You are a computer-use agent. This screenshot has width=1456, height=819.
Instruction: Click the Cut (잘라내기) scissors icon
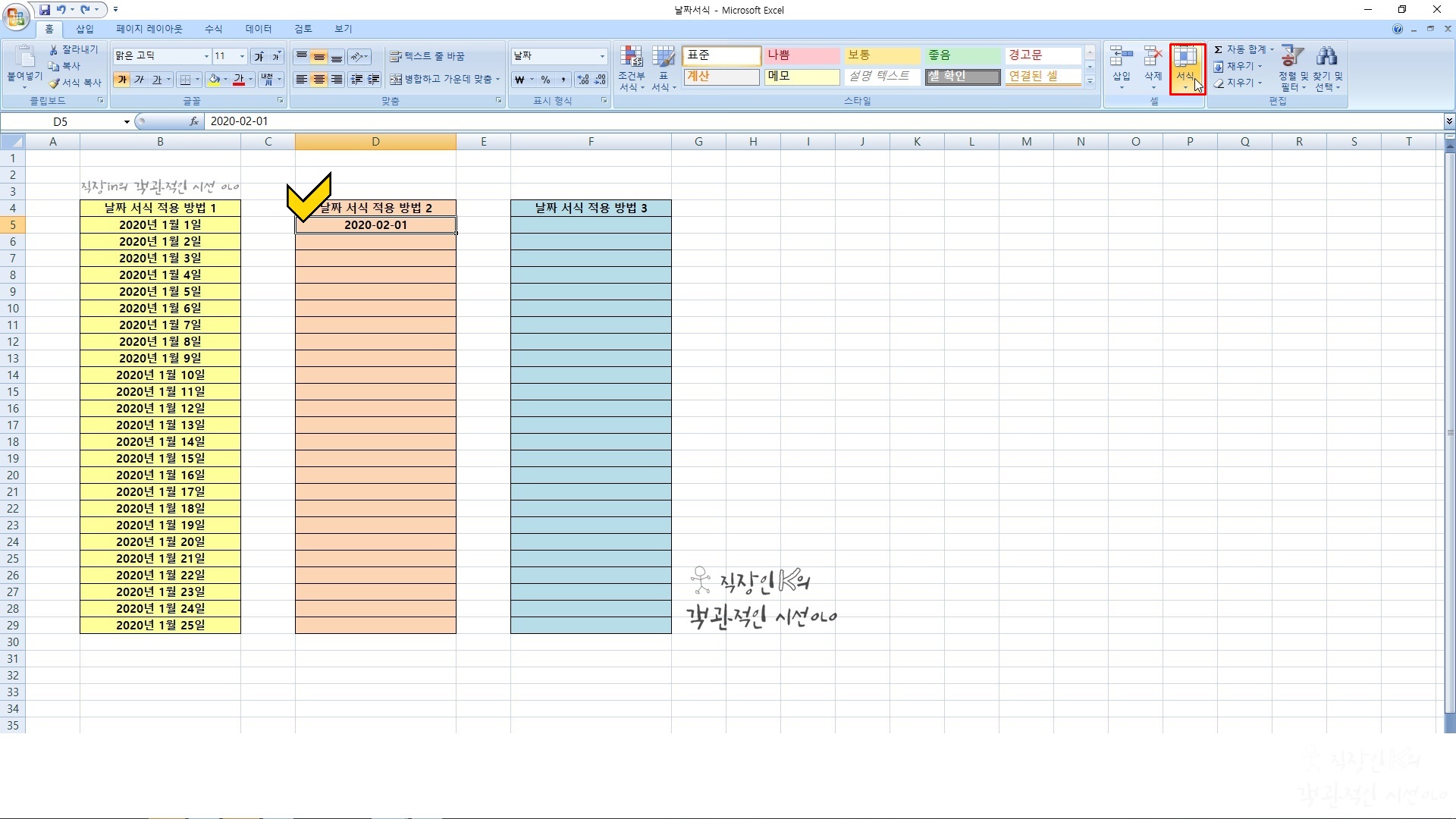coord(55,49)
